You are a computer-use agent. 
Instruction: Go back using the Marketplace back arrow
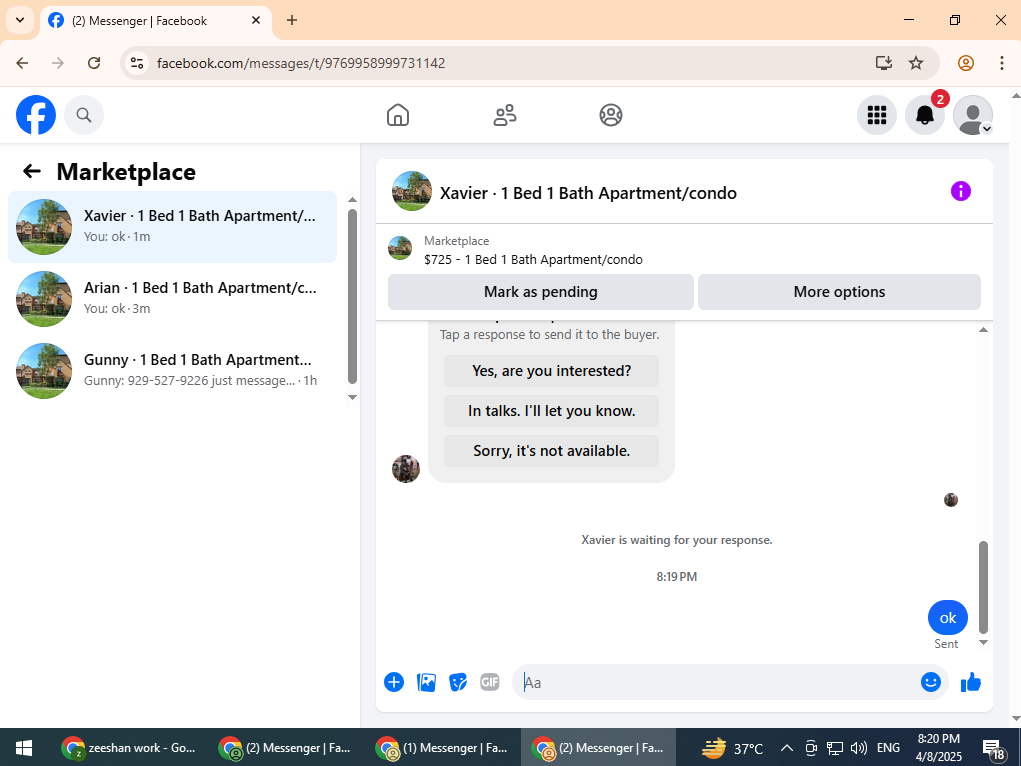tap(32, 171)
